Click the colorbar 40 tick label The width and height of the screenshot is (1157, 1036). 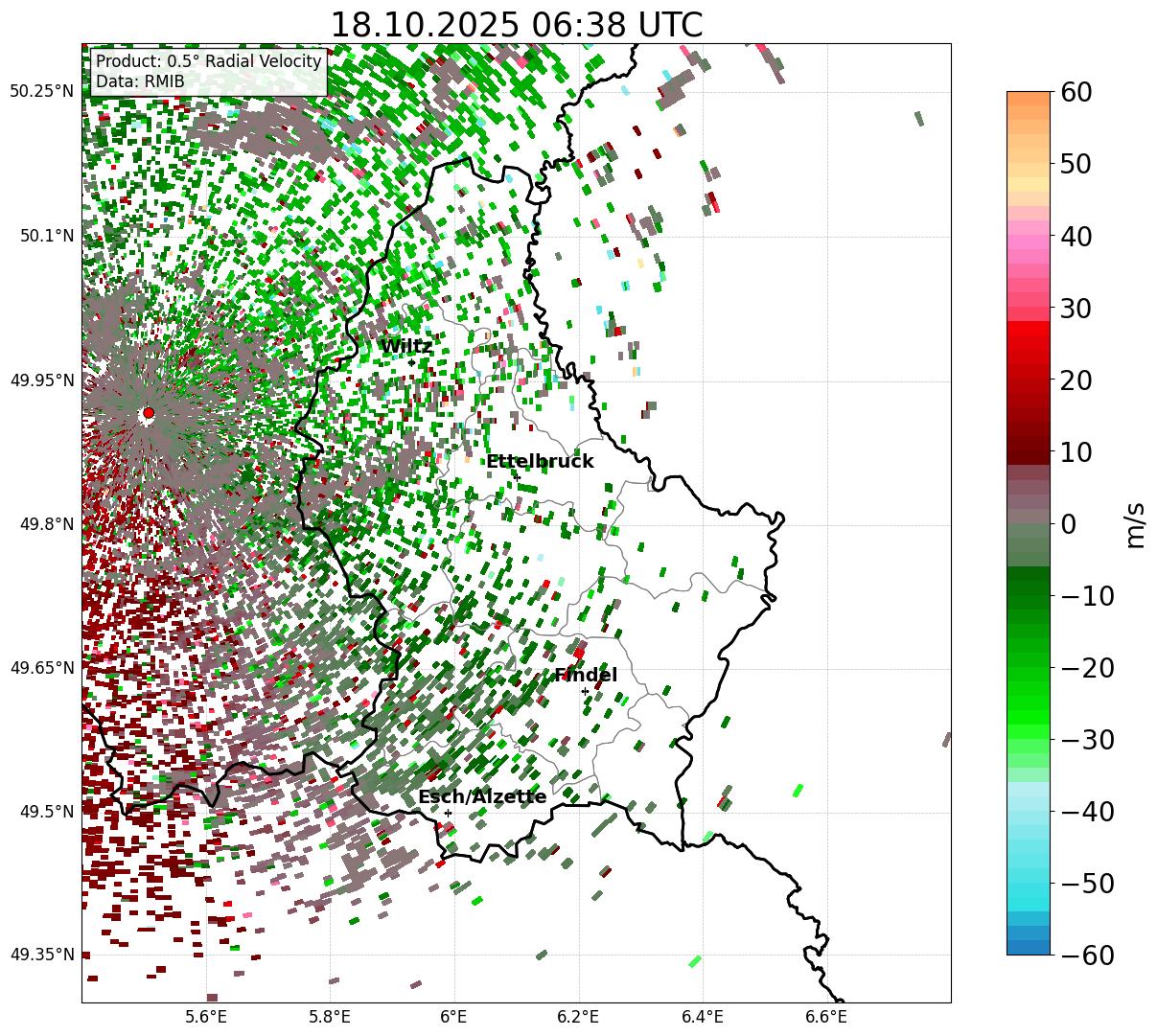[1076, 236]
